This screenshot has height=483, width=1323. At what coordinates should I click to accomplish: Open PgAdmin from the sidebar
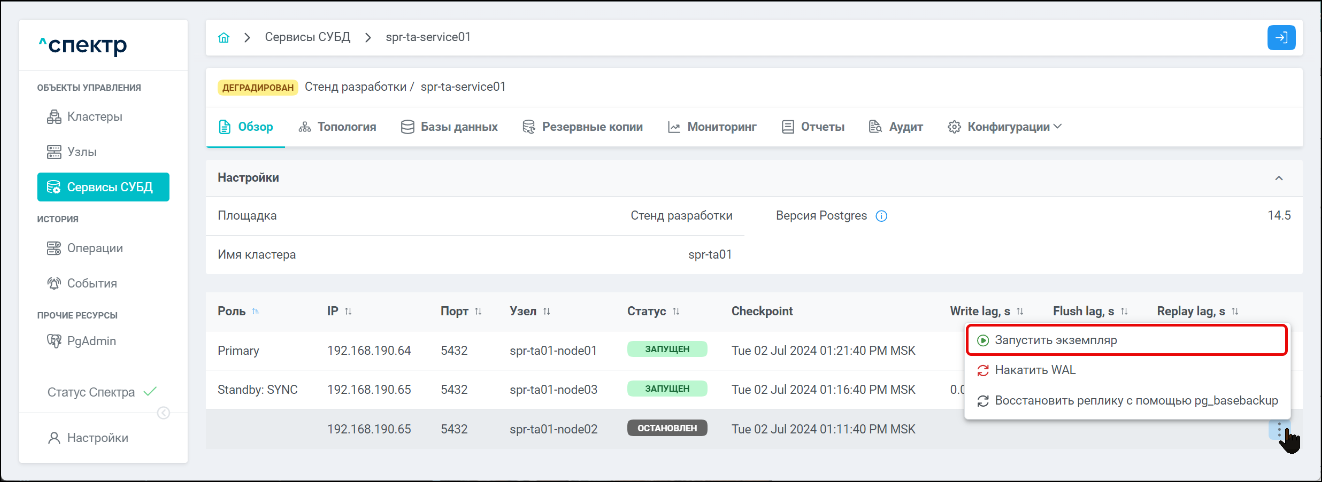pos(91,341)
